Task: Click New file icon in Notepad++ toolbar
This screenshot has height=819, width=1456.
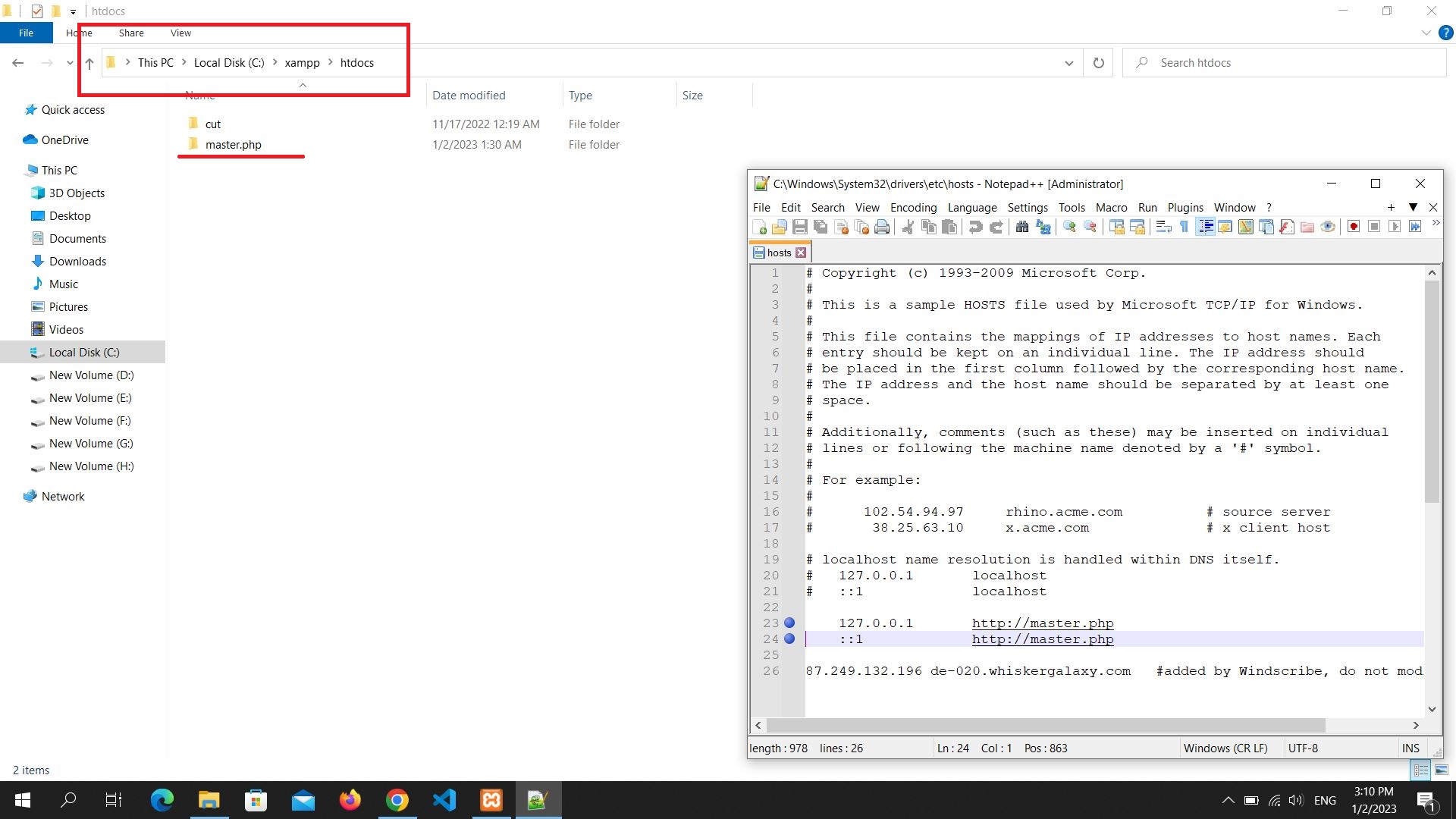Action: (759, 227)
